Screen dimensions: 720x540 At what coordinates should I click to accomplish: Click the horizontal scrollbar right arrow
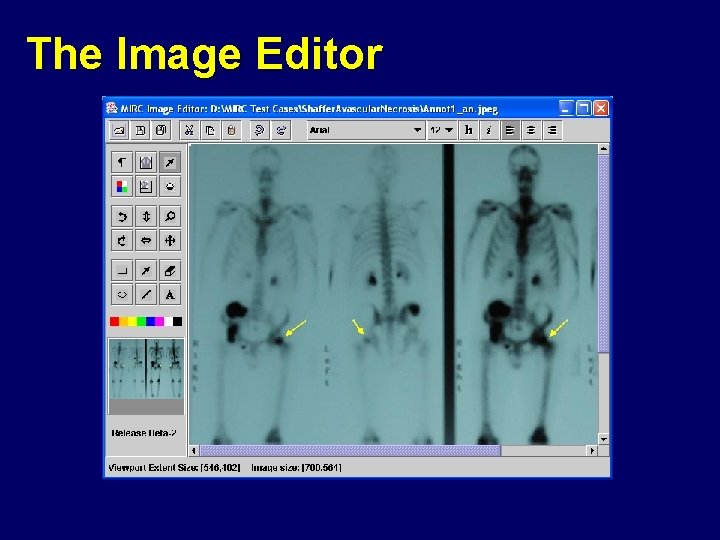coord(592,451)
